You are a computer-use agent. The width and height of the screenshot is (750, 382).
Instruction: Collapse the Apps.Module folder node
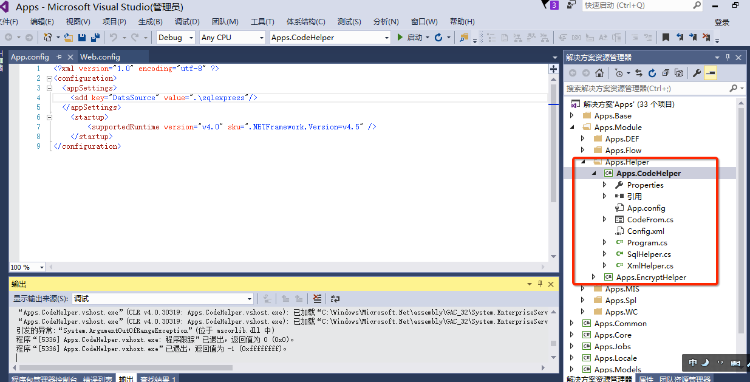click(572, 127)
